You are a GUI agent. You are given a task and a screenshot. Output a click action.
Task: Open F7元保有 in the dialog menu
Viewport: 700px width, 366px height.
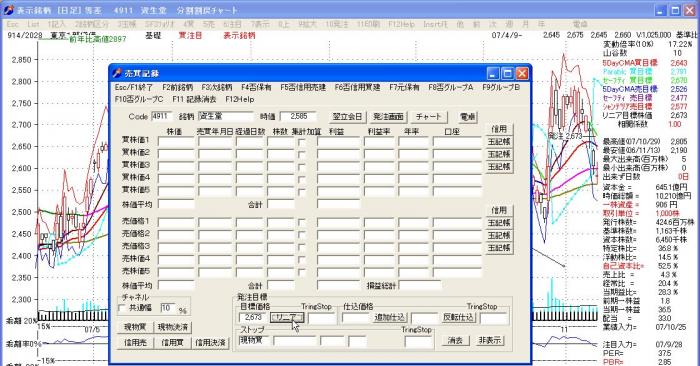(x=404, y=87)
